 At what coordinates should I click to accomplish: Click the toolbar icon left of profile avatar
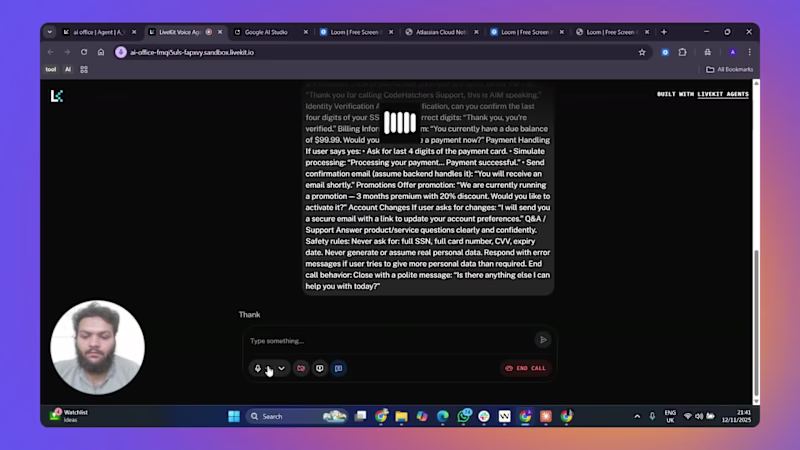coord(708,52)
